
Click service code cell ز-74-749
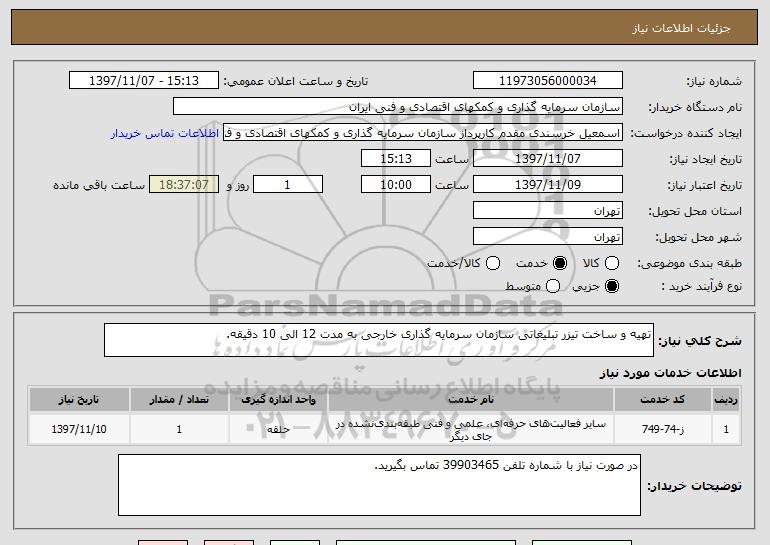pyautogui.click(x=662, y=429)
